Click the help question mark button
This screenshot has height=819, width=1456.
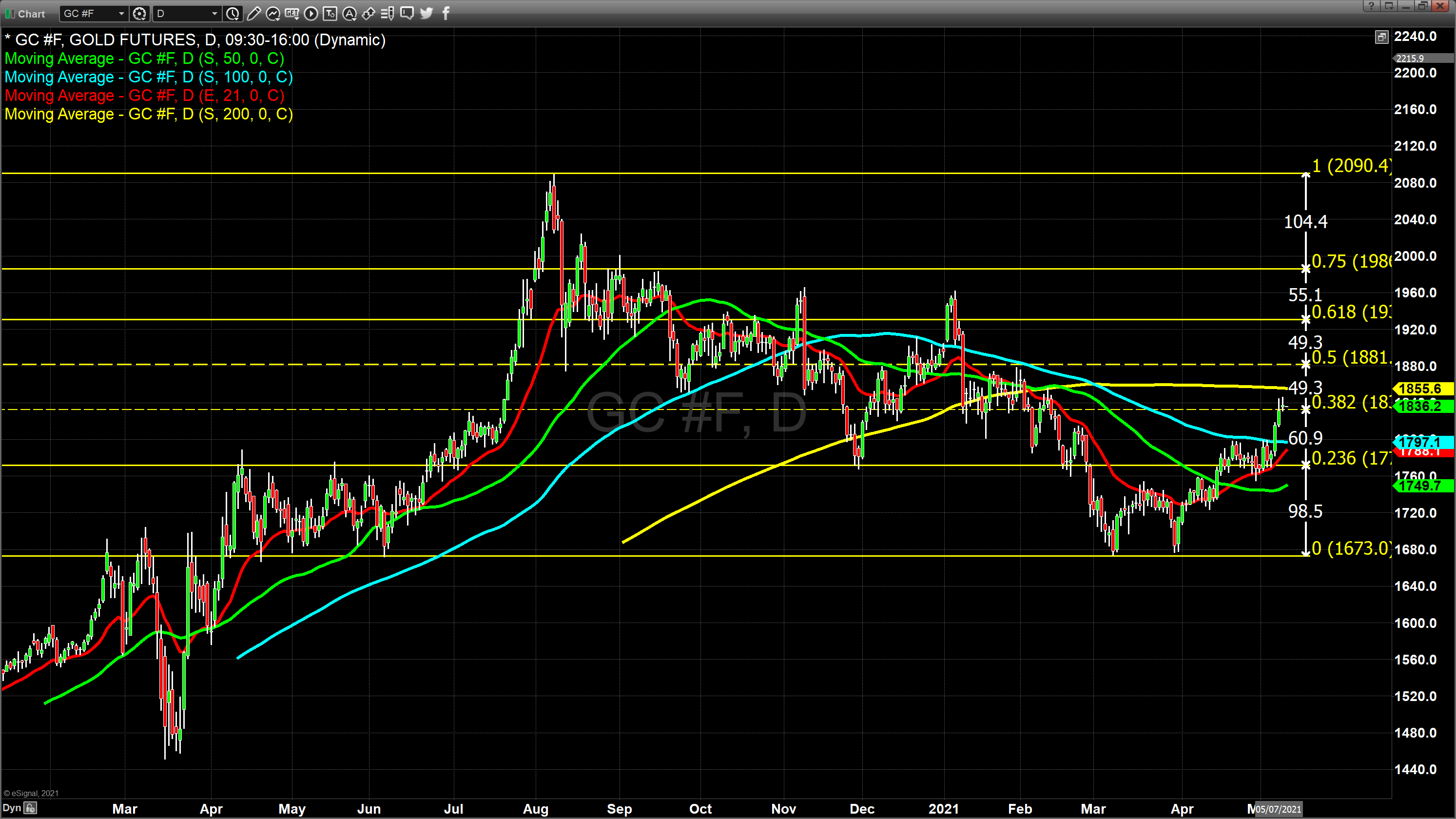click(x=1372, y=6)
